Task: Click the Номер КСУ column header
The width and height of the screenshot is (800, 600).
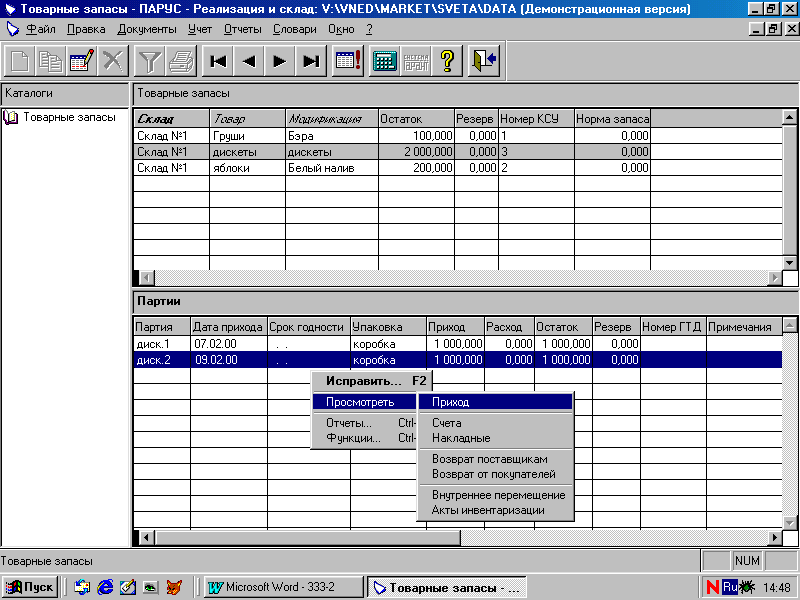Action: click(x=536, y=119)
